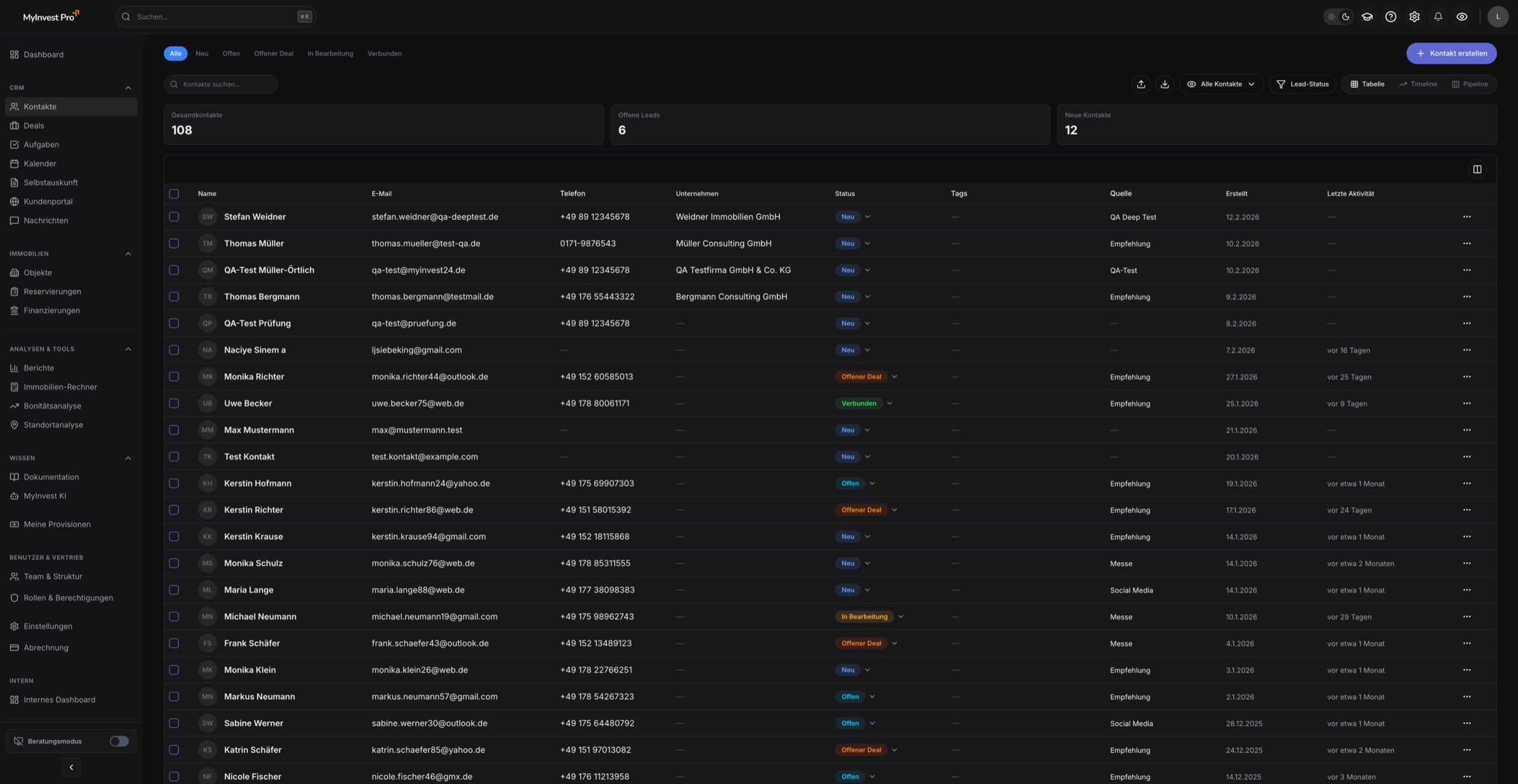The width and height of the screenshot is (1518, 784).
Task: Open the notifications bell
Action: coord(1438,16)
